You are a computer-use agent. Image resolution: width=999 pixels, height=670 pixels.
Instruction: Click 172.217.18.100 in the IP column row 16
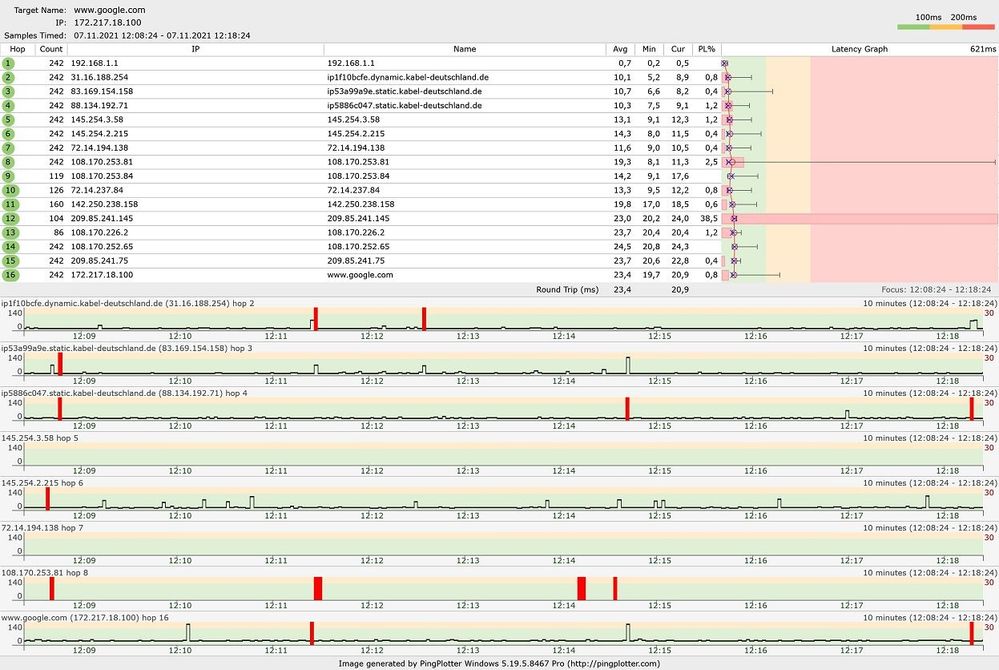point(102,275)
